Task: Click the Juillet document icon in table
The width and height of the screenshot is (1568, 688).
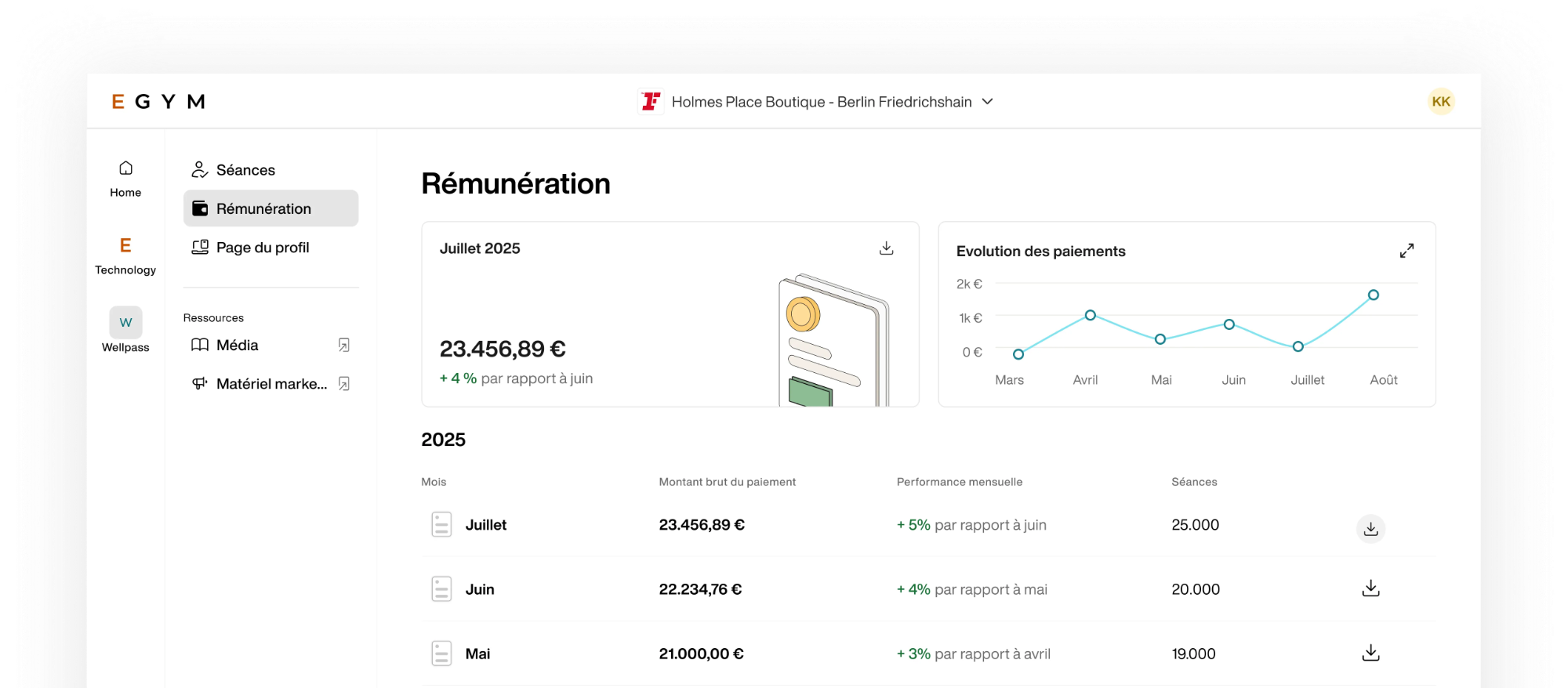Action: (441, 525)
